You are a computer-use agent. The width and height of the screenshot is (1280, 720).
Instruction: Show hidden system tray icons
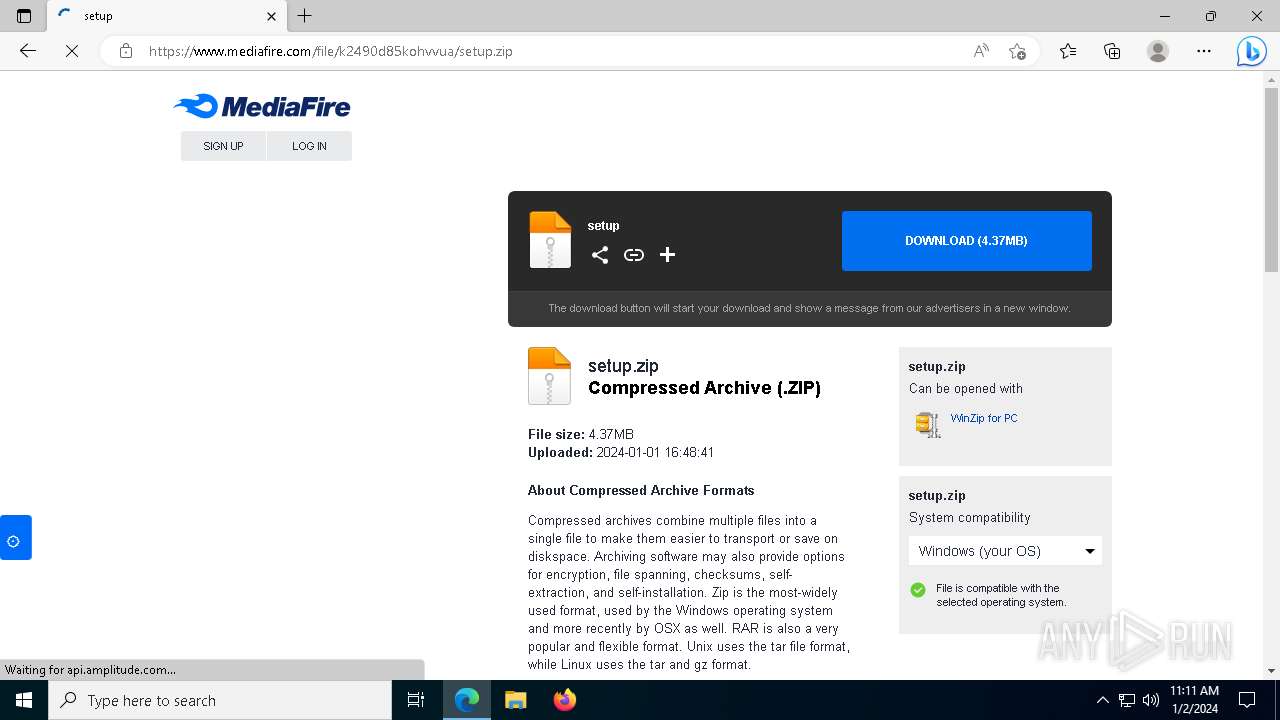1103,700
